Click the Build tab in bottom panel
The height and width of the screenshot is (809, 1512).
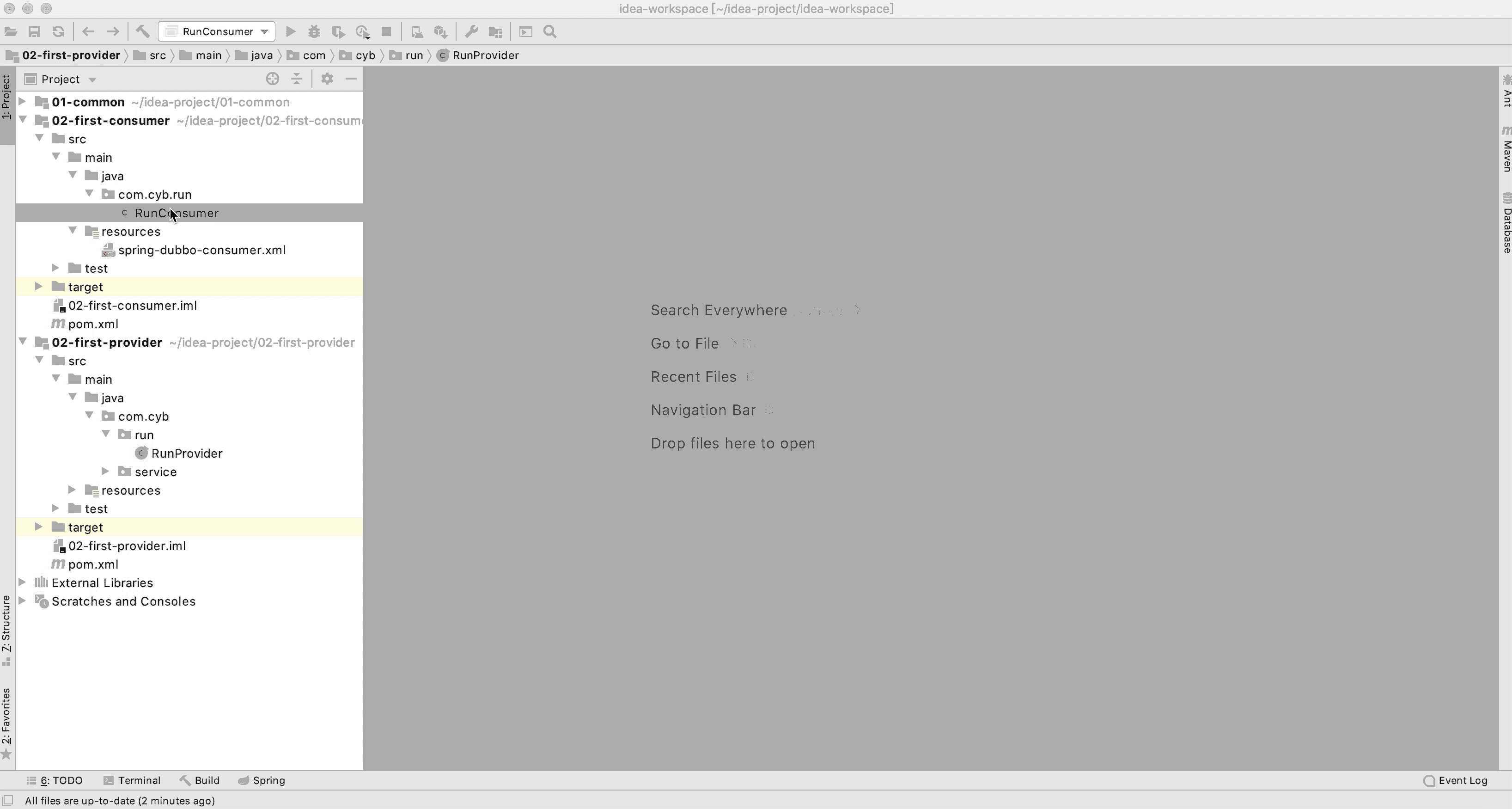point(206,780)
